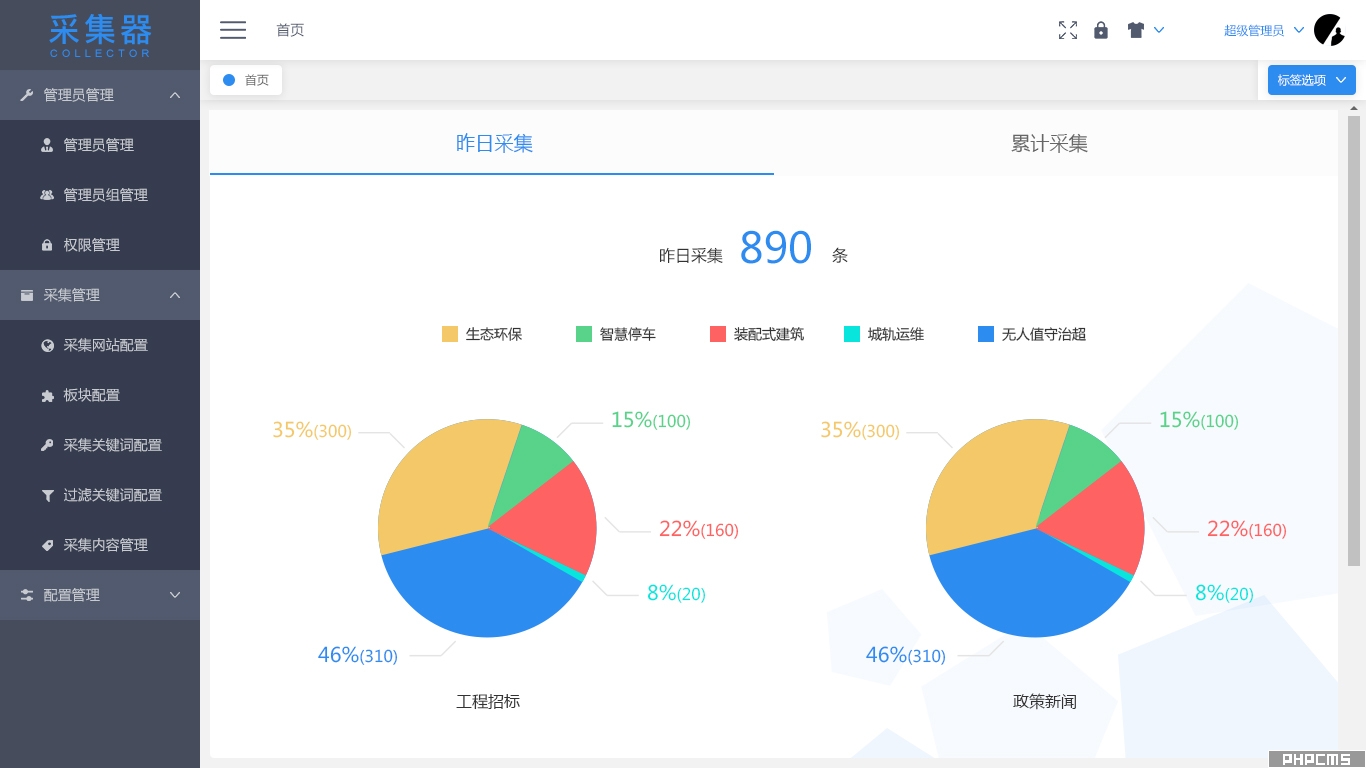Click the 22%(160) label of 政策新闻
The image size is (1366, 768).
[x=1247, y=529]
